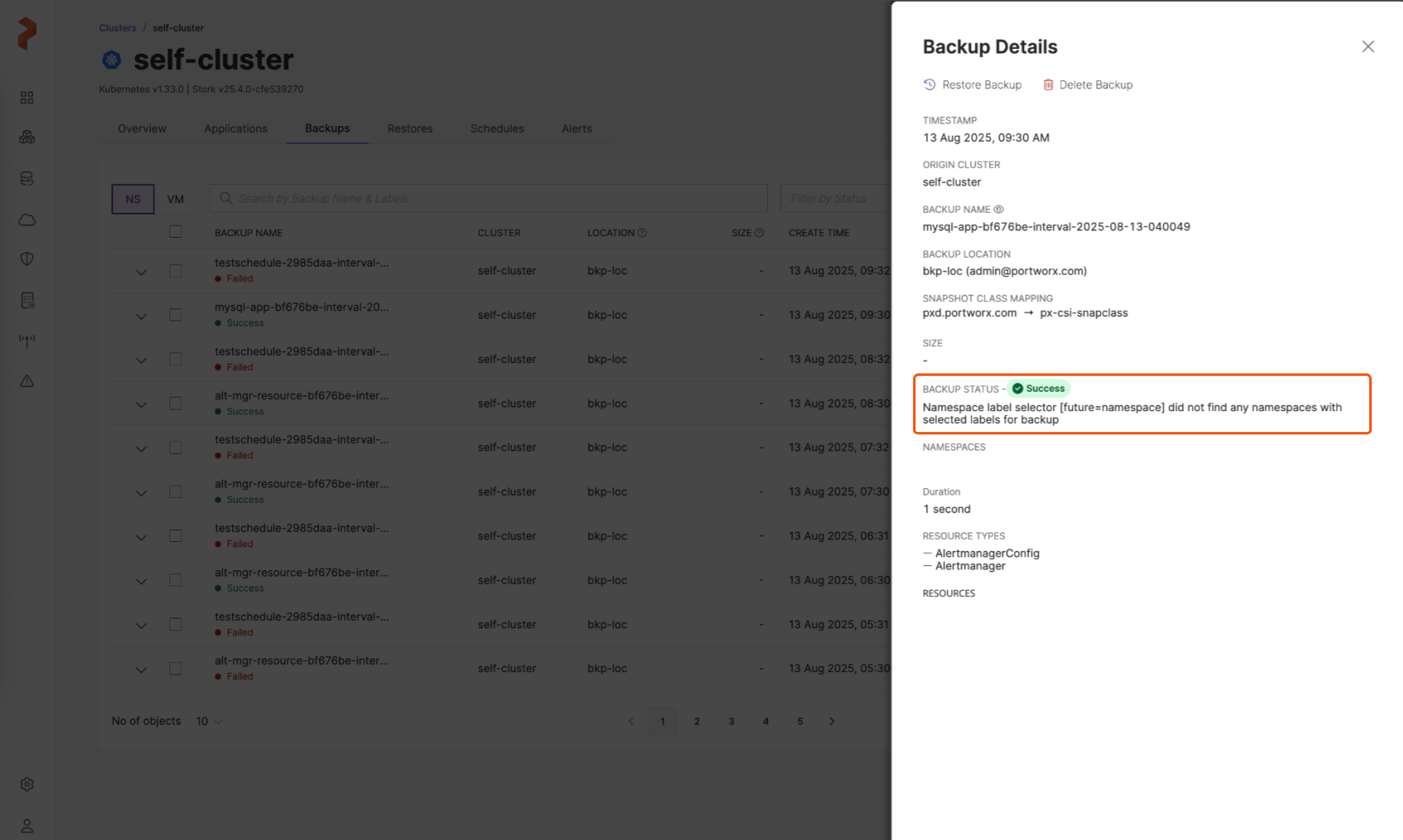This screenshot has height=840, width=1403.
Task: Select the NS toggle button
Action: click(133, 199)
